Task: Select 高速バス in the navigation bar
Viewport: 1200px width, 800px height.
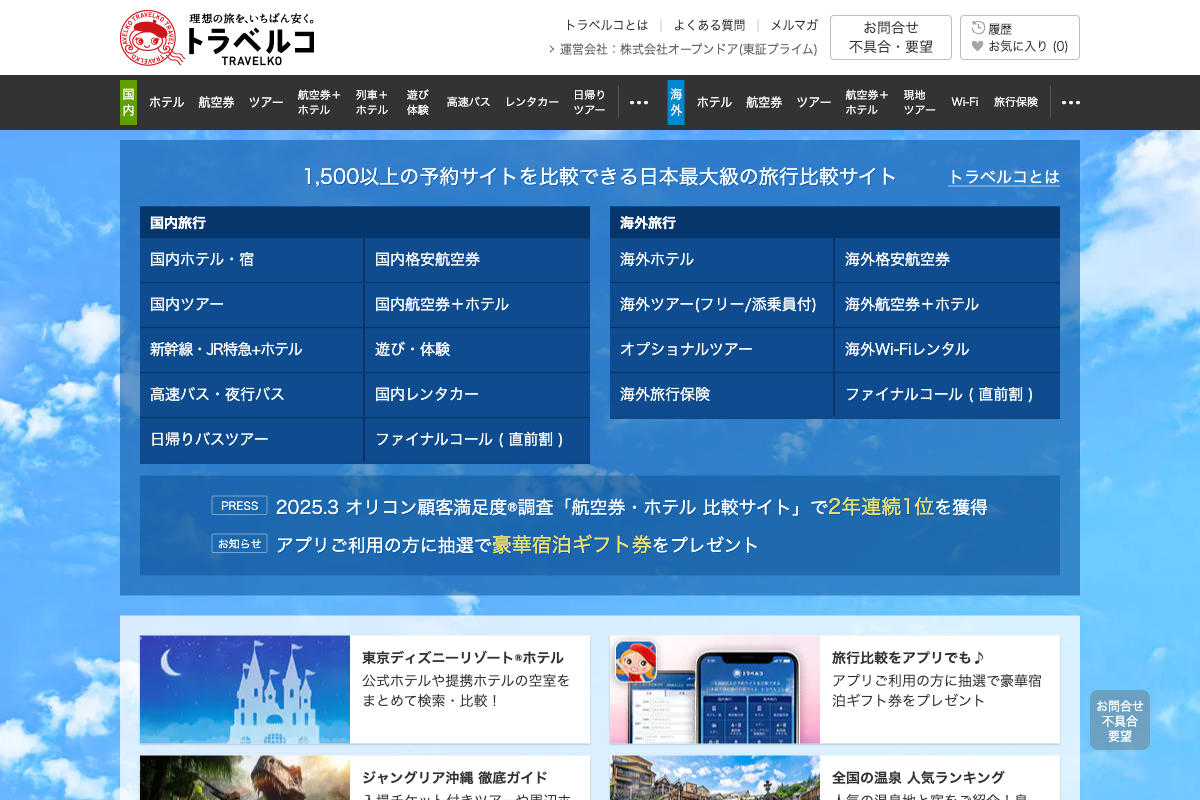Action: tap(468, 102)
